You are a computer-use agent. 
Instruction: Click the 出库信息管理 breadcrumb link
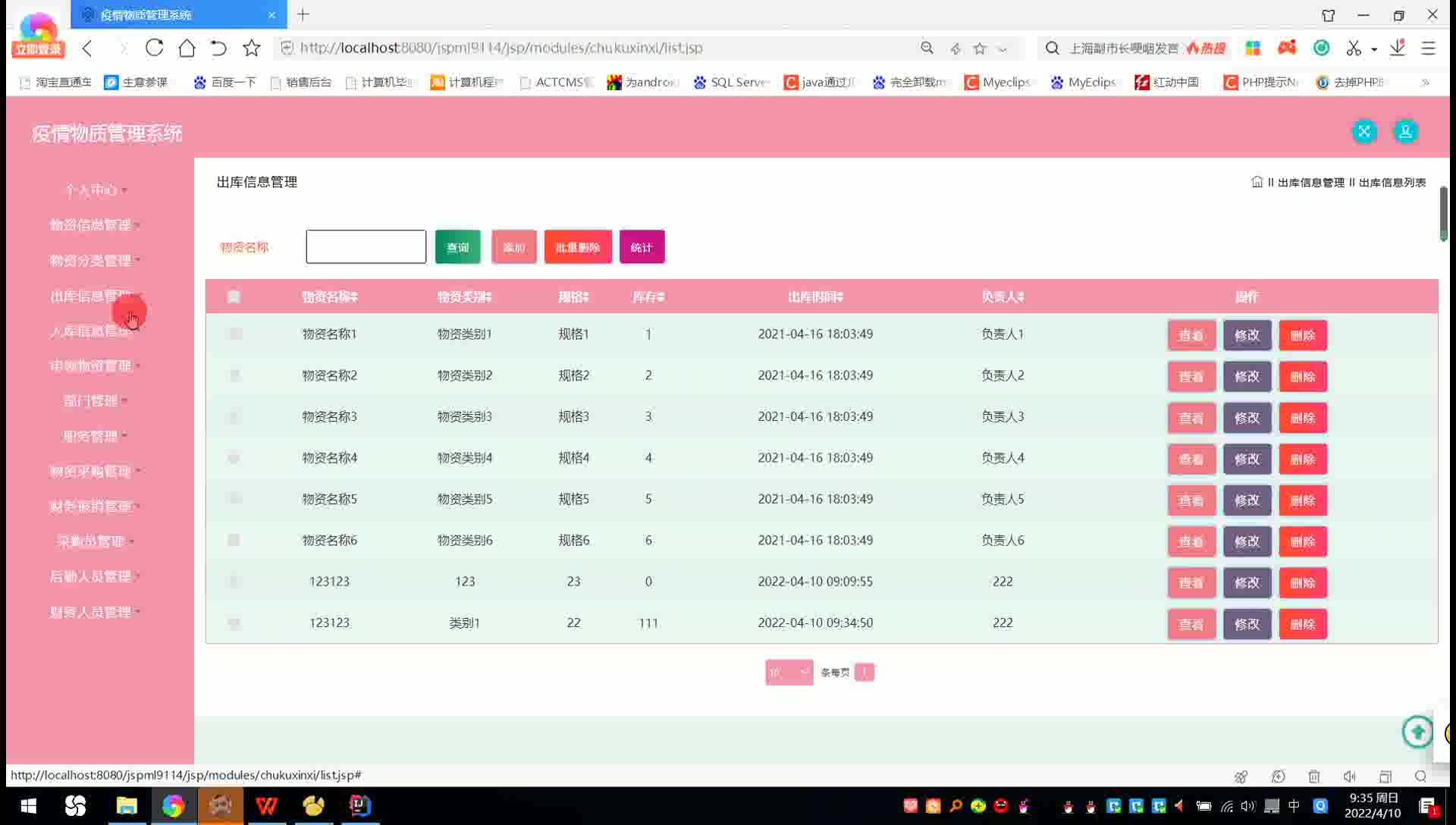pyautogui.click(x=1310, y=183)
